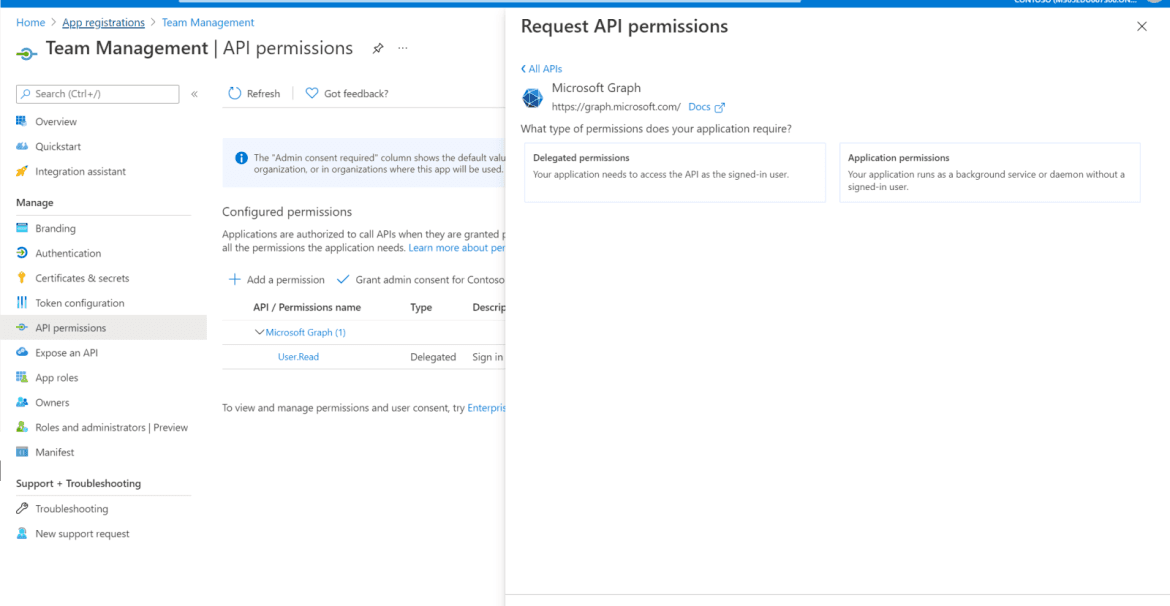1170x606 pixels.
Task: Click the Token configuration label
Action: (80, 303)
